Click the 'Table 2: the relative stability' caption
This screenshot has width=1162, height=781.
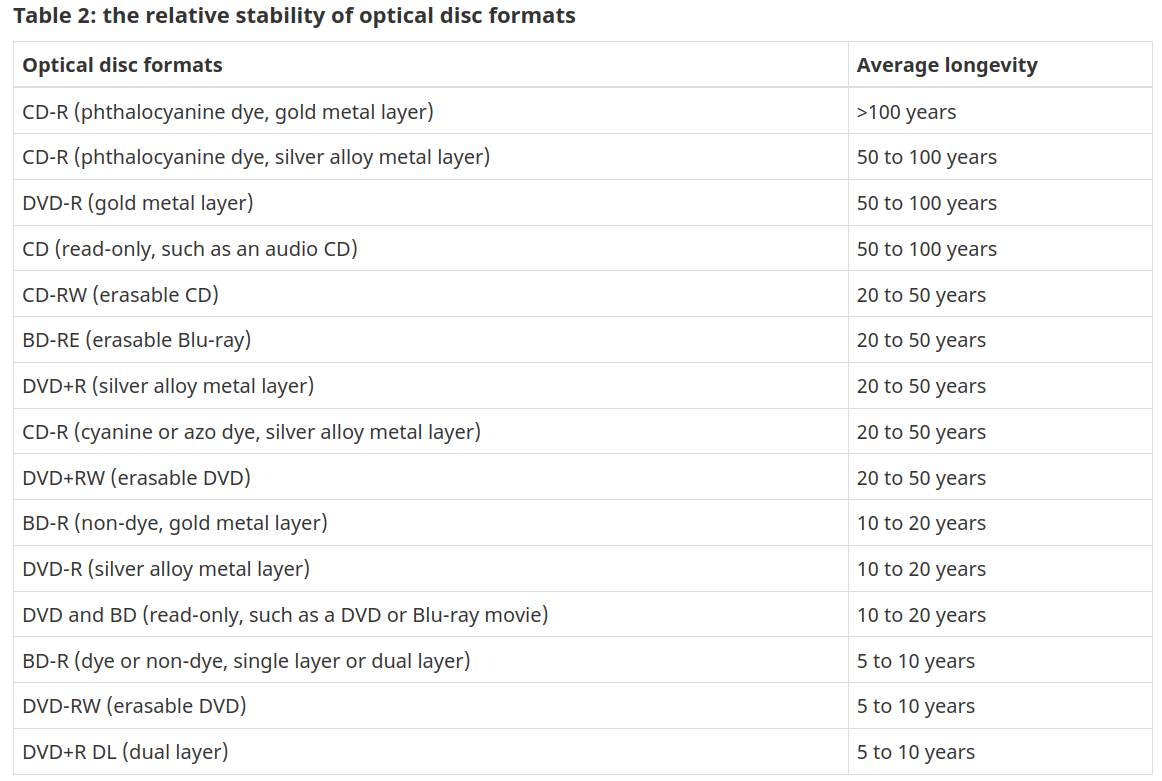click(x=294, y=16)
